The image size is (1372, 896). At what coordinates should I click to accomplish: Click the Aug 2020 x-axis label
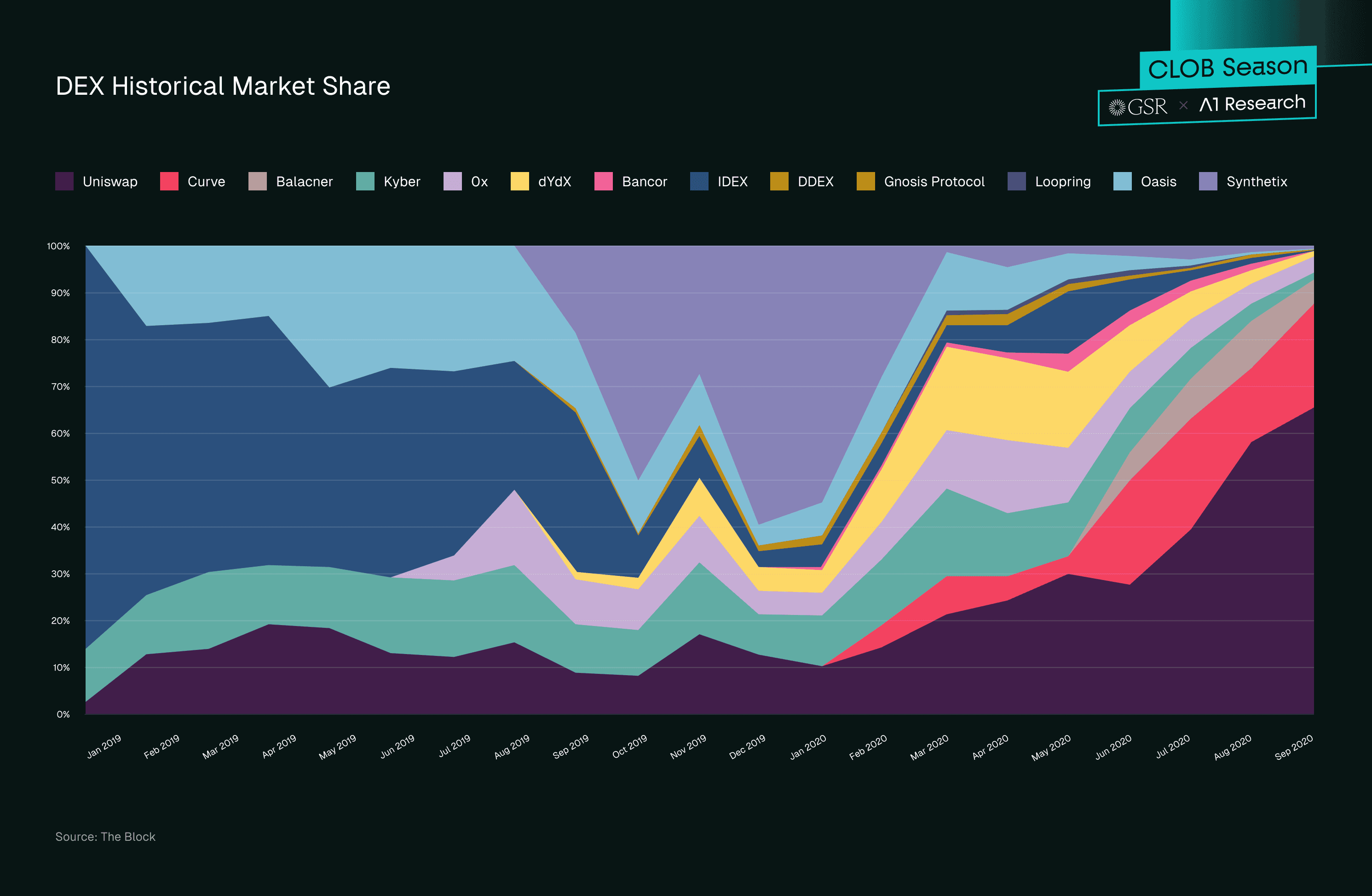(1233, 747)
